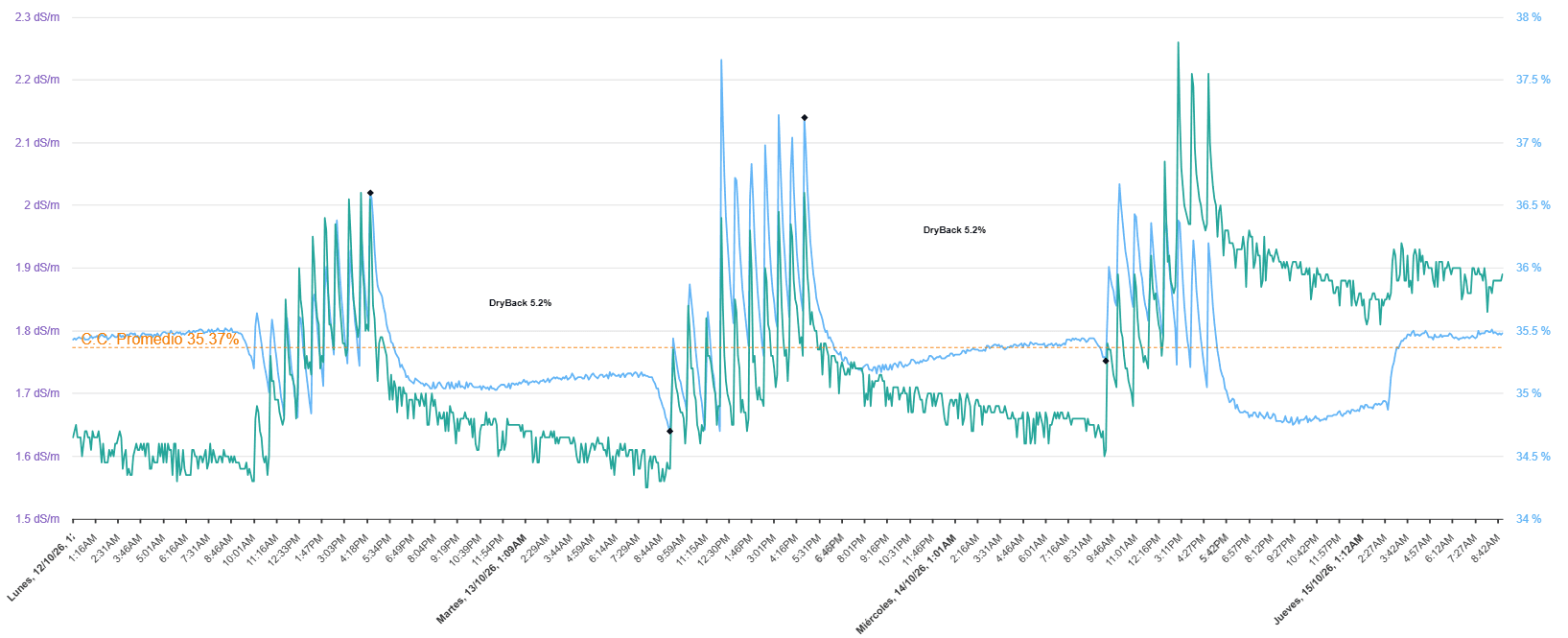Image resolution: width=1568 pixels, height=638 pixels.
Task: Click the 'Miércoles, 14/10/26, 1:01AM' date label
Action: coord(905,583)
